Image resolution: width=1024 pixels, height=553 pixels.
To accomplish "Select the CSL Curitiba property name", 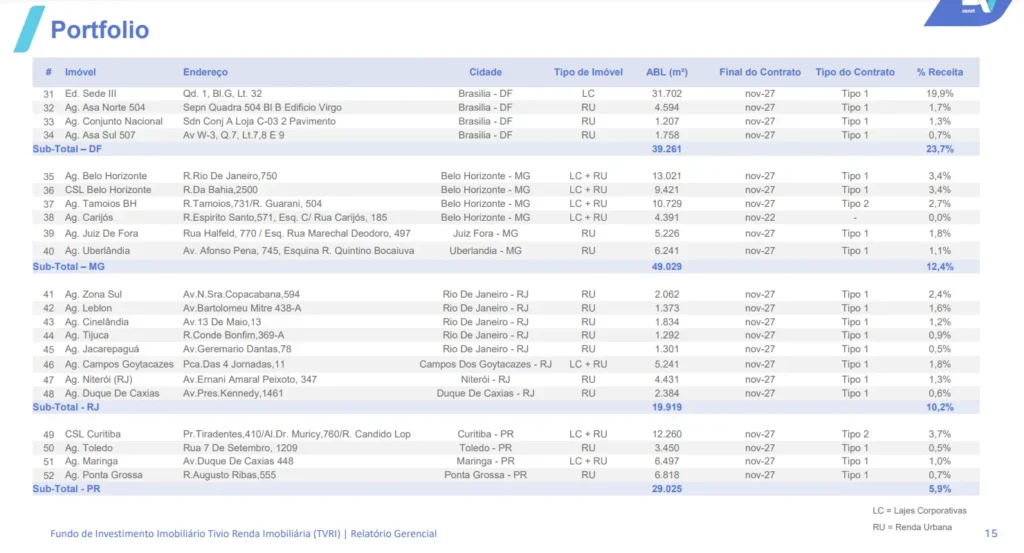I will [92, 434].
